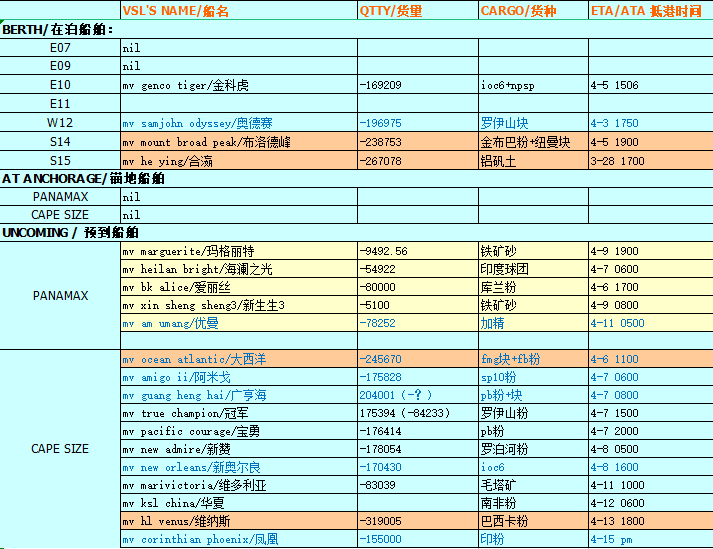
Task: Click quantity cell -267078
Action: [418, 161]
